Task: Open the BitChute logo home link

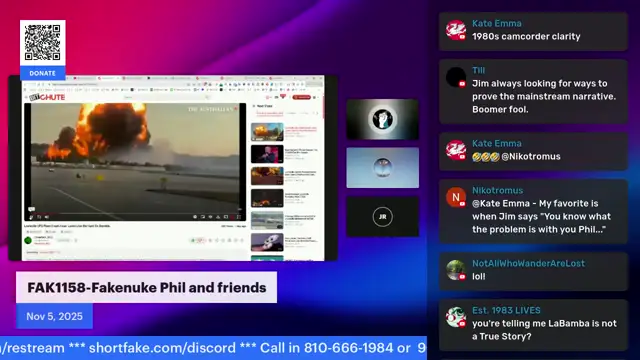Action: (x=47, y=97)
